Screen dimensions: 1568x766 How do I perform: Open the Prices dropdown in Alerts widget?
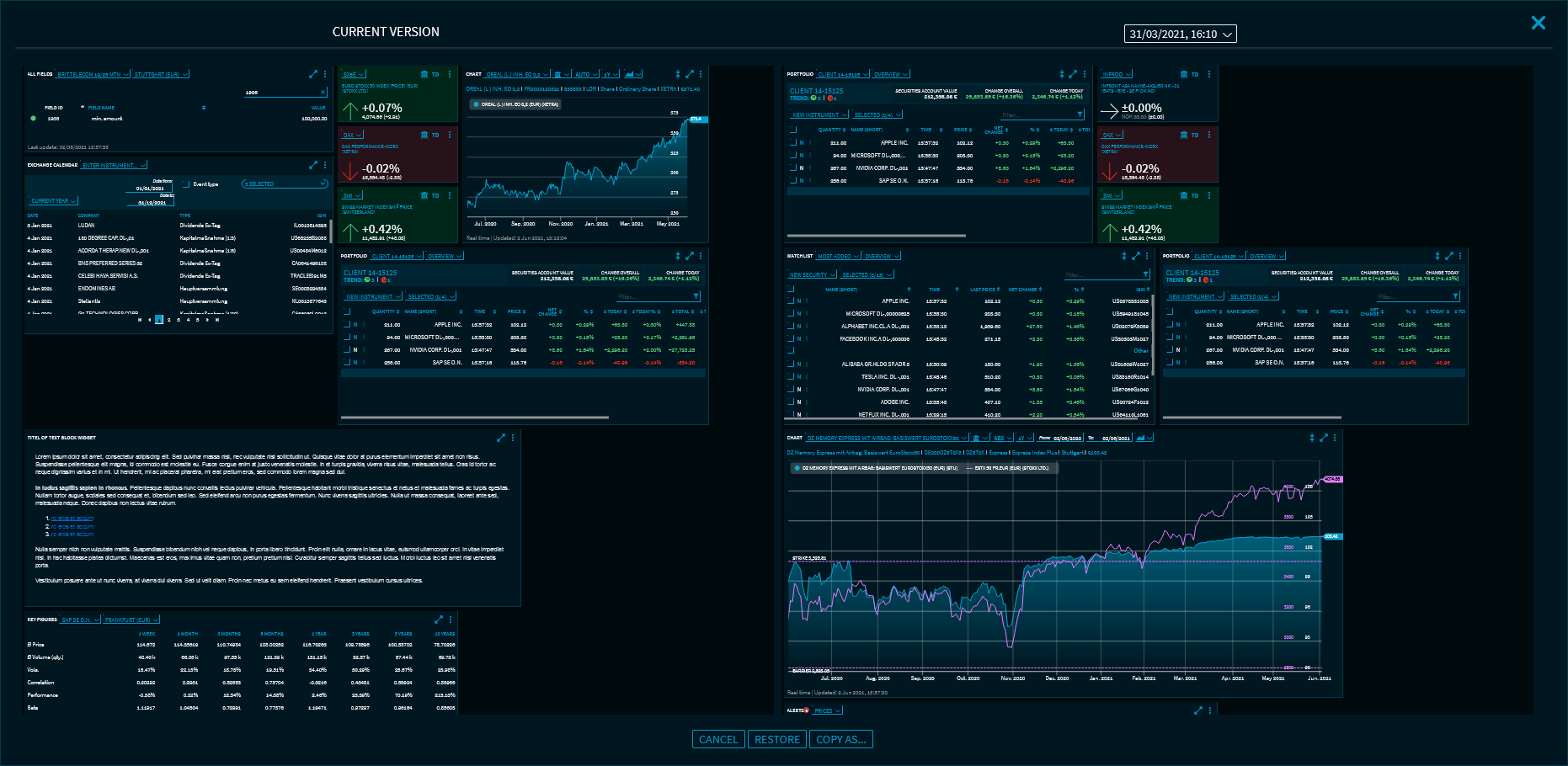[826, 710]
